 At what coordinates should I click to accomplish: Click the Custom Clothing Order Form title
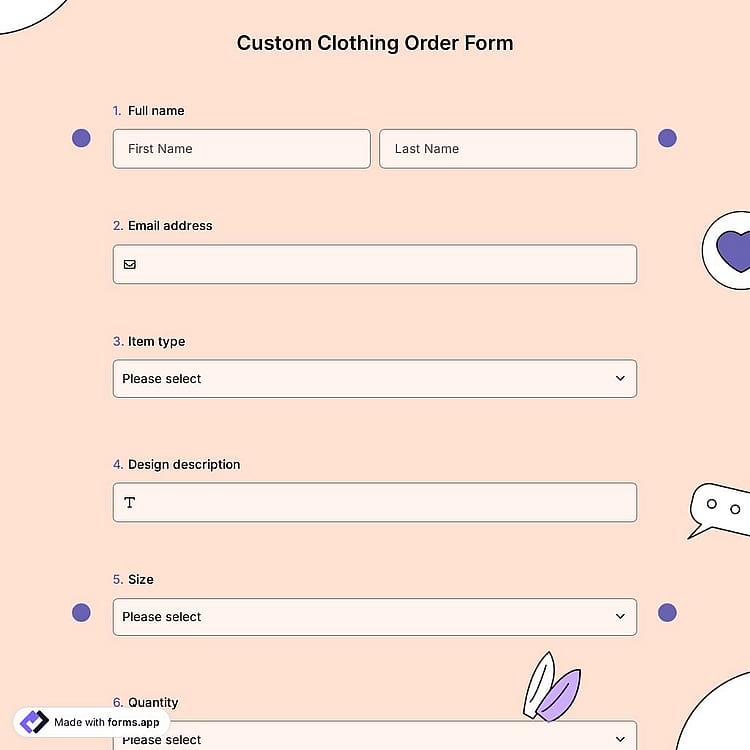coord(375,43)
